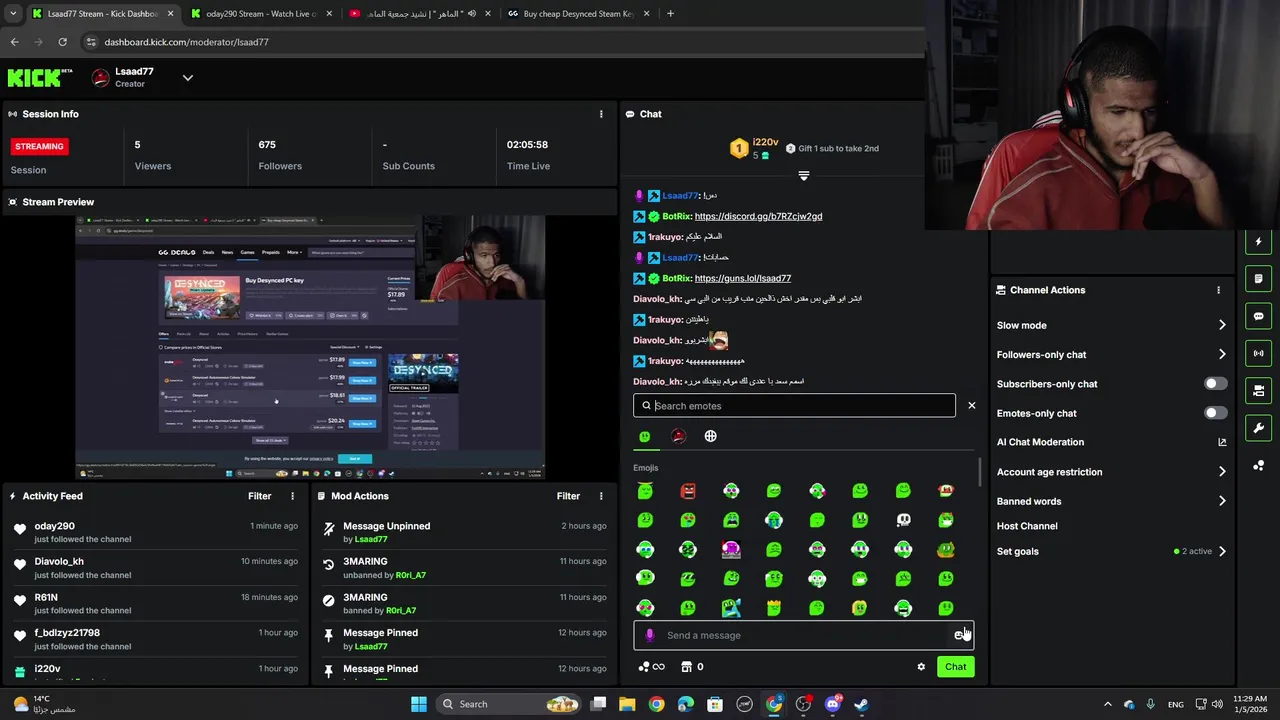Open Session Info three-dot menu
Screen dimensions: 1280x720
pos(601,114)
